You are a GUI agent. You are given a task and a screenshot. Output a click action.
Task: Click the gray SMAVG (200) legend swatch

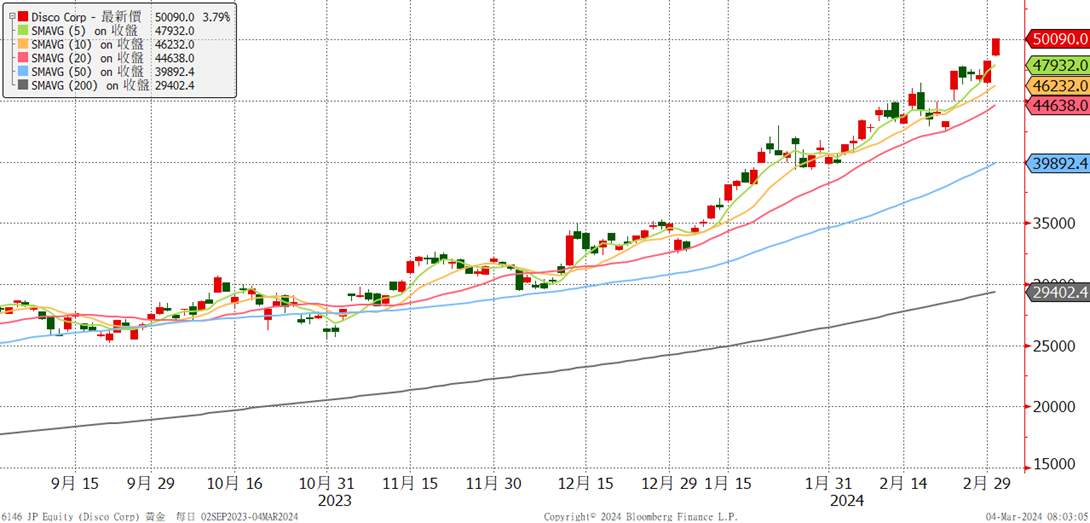tap(23, 86)
